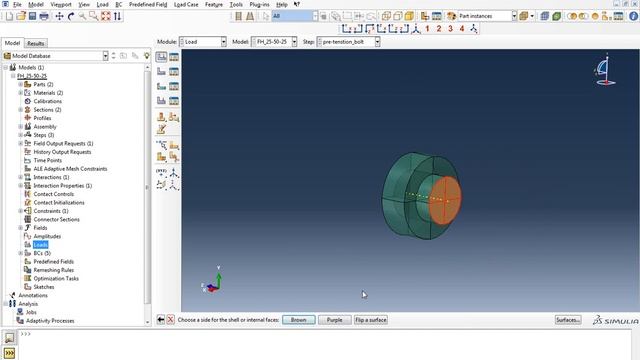Image resolution: width=640 pixels, height=360 pixels.
Task: Open the Predefined Field Manager icon
Action: click(x=174, y=87)
